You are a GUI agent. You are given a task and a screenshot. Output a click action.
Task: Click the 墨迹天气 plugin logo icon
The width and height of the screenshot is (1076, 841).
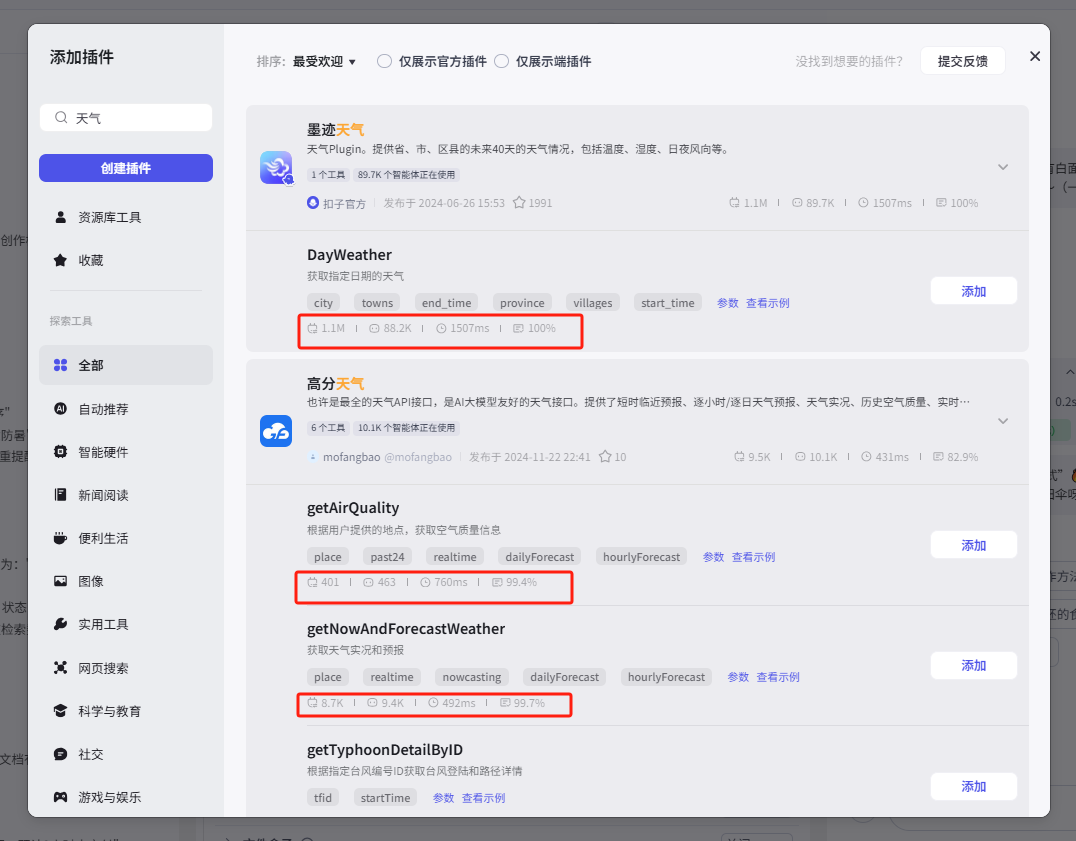click(x=276, y=167)
